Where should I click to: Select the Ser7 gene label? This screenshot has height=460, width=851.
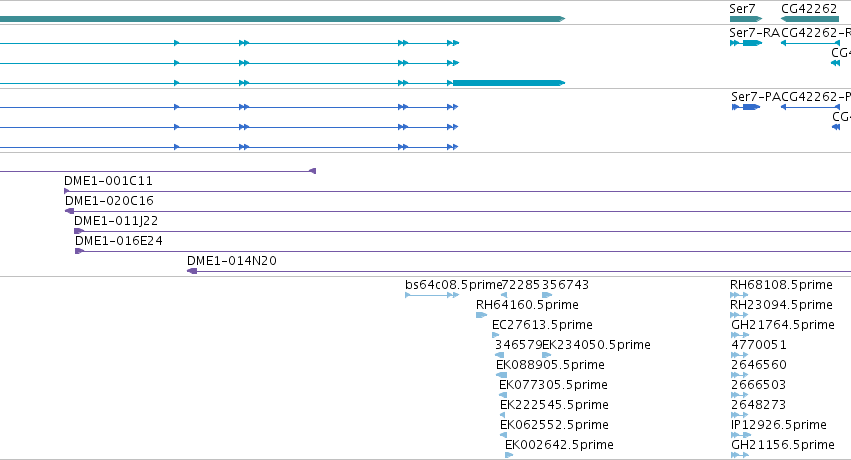pos(742,9)
